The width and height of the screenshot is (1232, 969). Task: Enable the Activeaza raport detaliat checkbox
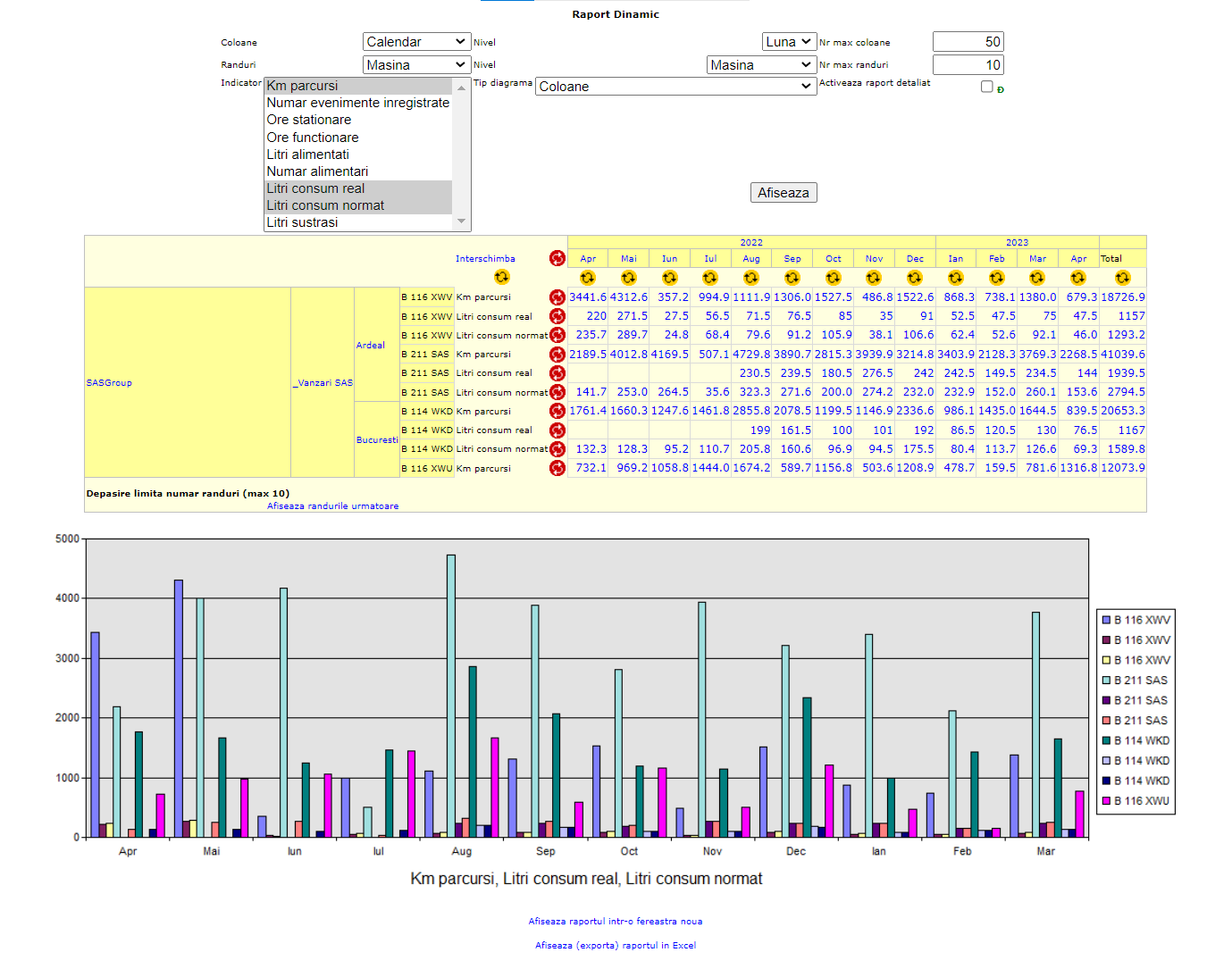986,87
